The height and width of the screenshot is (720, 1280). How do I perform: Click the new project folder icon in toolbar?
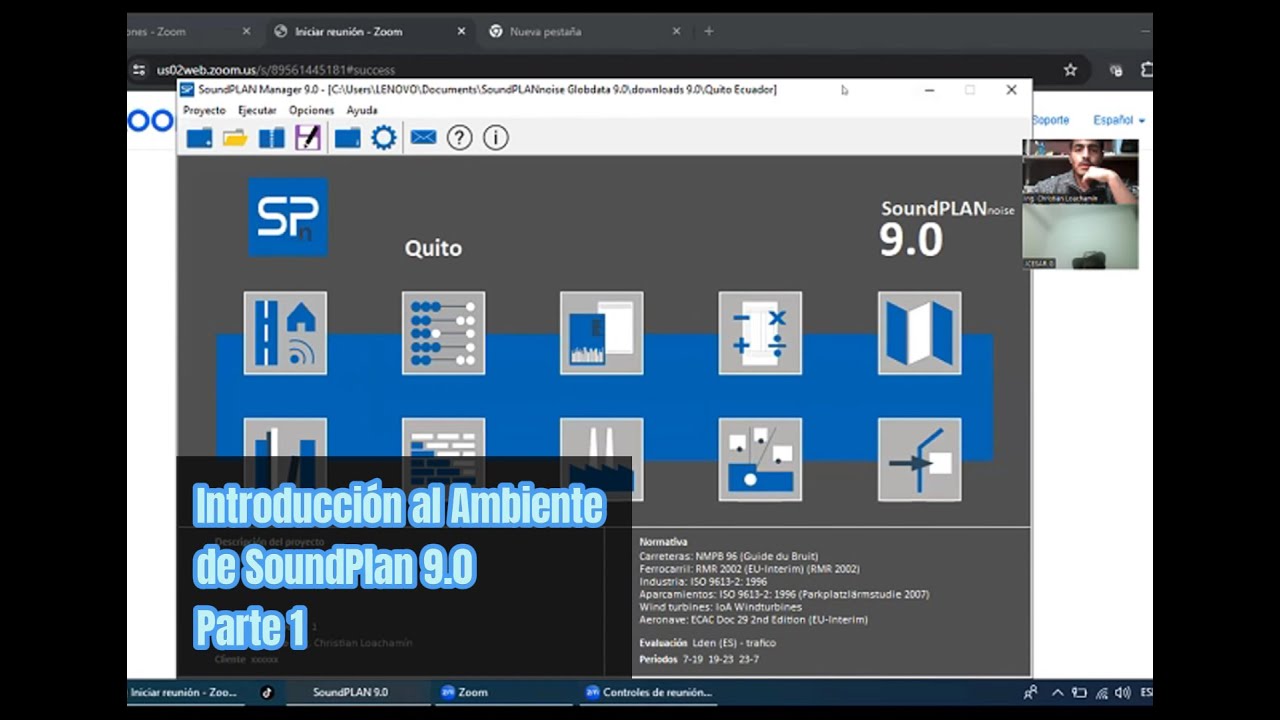(x=199, y=138)
